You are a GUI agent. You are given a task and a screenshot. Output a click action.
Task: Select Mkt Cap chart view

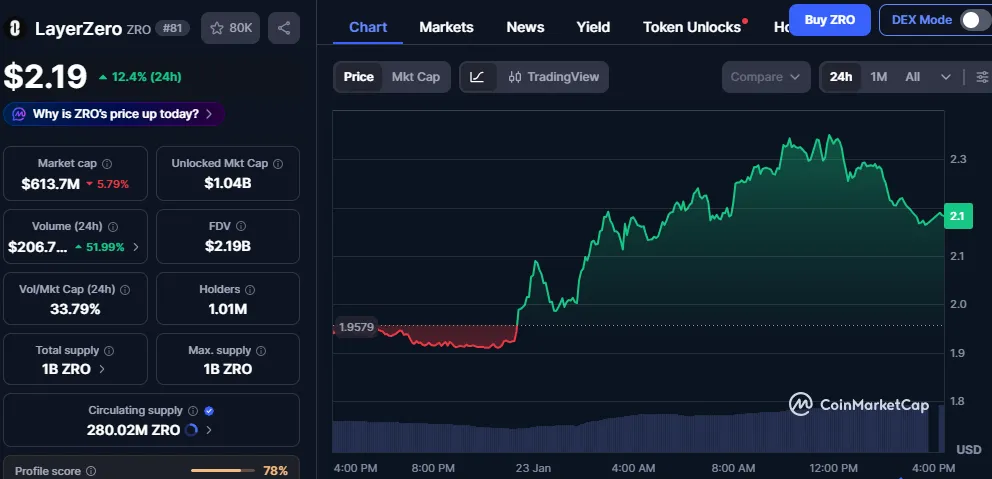(x=416, y=77)
